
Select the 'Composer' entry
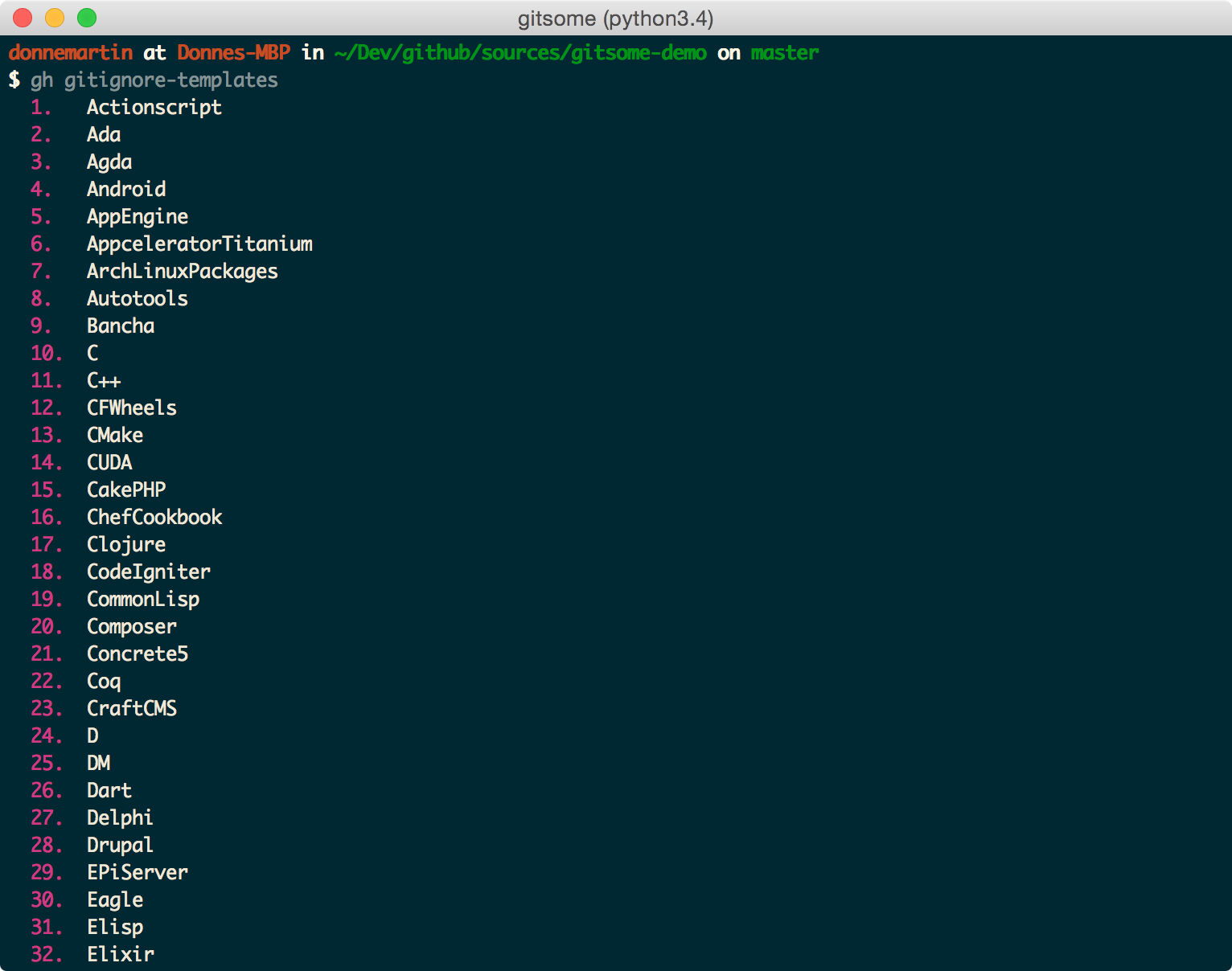coord(132,627)
